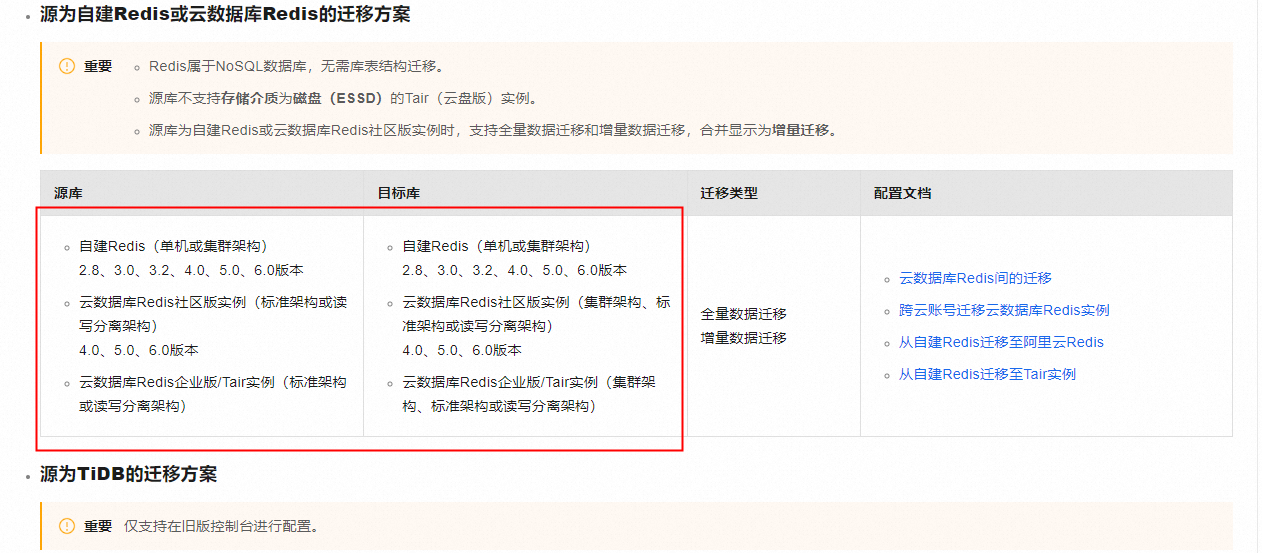Click target 云数据库Redis社区版实例（集群架构、标准架构…）
Viewport: 1262px width, 553px height.
click(536, 314)
